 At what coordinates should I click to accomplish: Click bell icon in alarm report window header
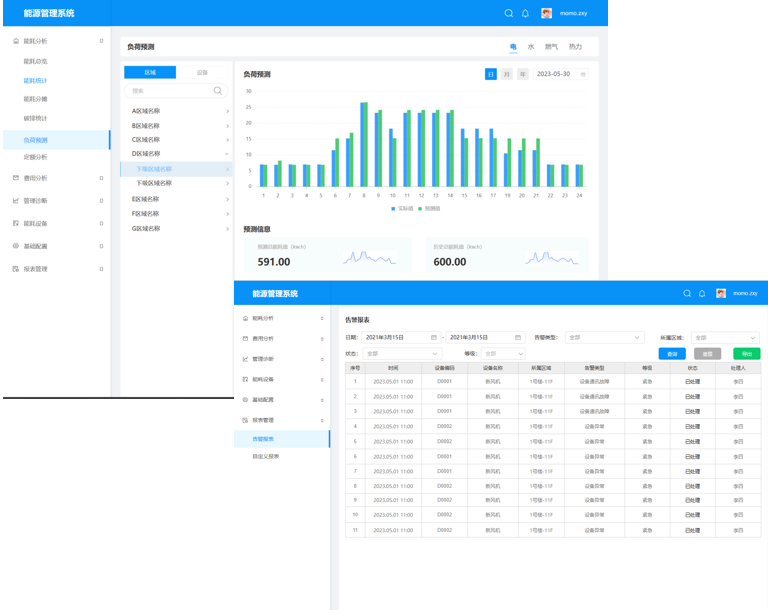coord(702,293)
